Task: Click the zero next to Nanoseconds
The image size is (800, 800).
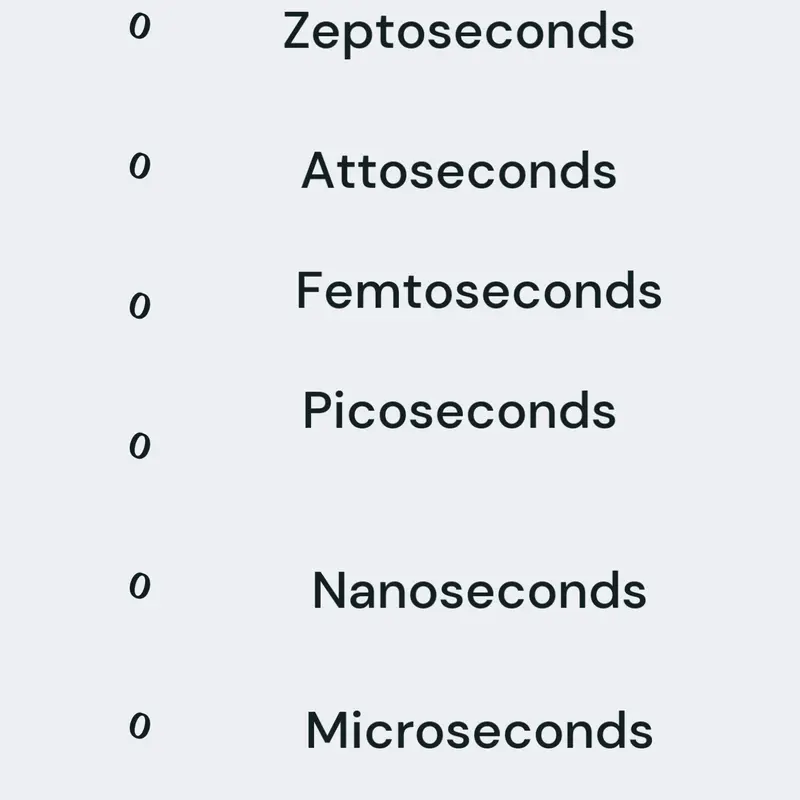Action: (x=140, y=585)
